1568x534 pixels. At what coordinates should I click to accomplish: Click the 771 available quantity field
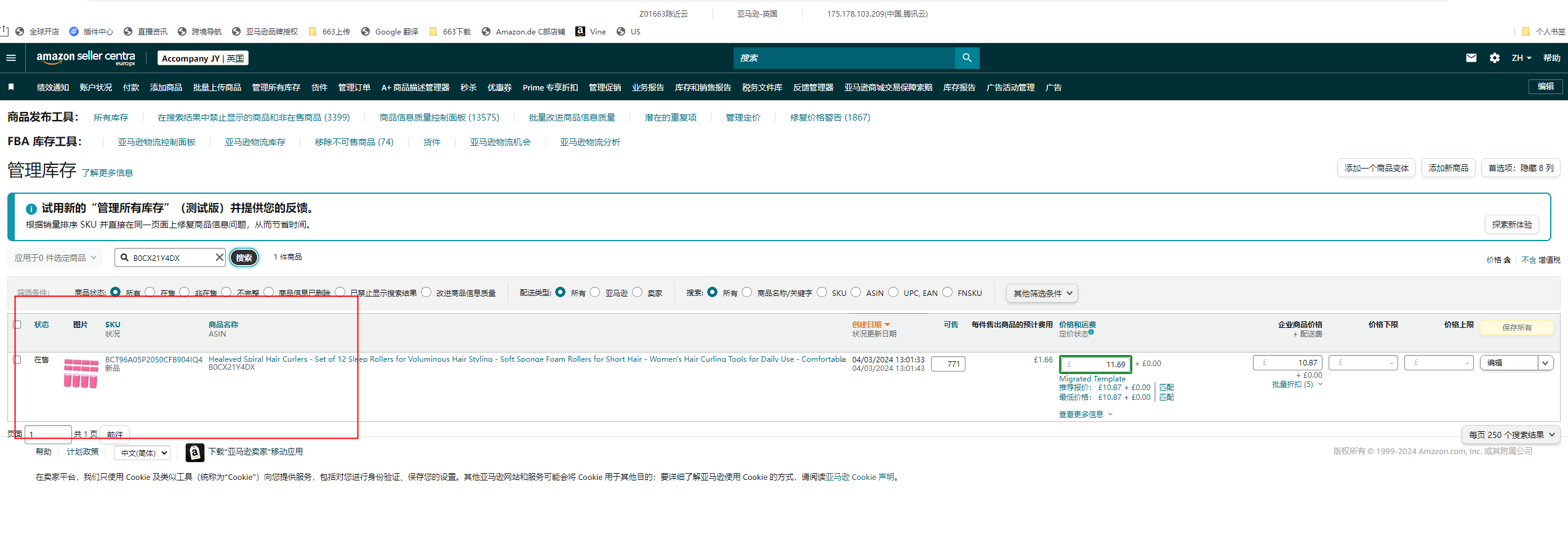[x=948, y=364]
